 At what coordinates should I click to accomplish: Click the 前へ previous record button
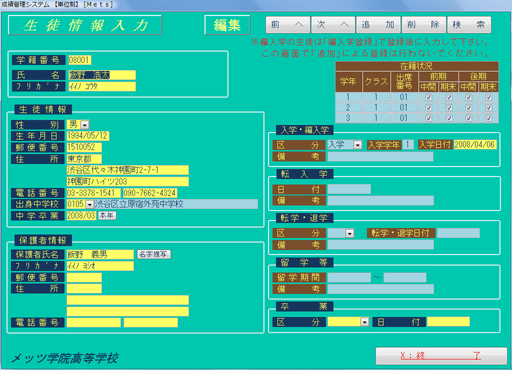point(288,25)
